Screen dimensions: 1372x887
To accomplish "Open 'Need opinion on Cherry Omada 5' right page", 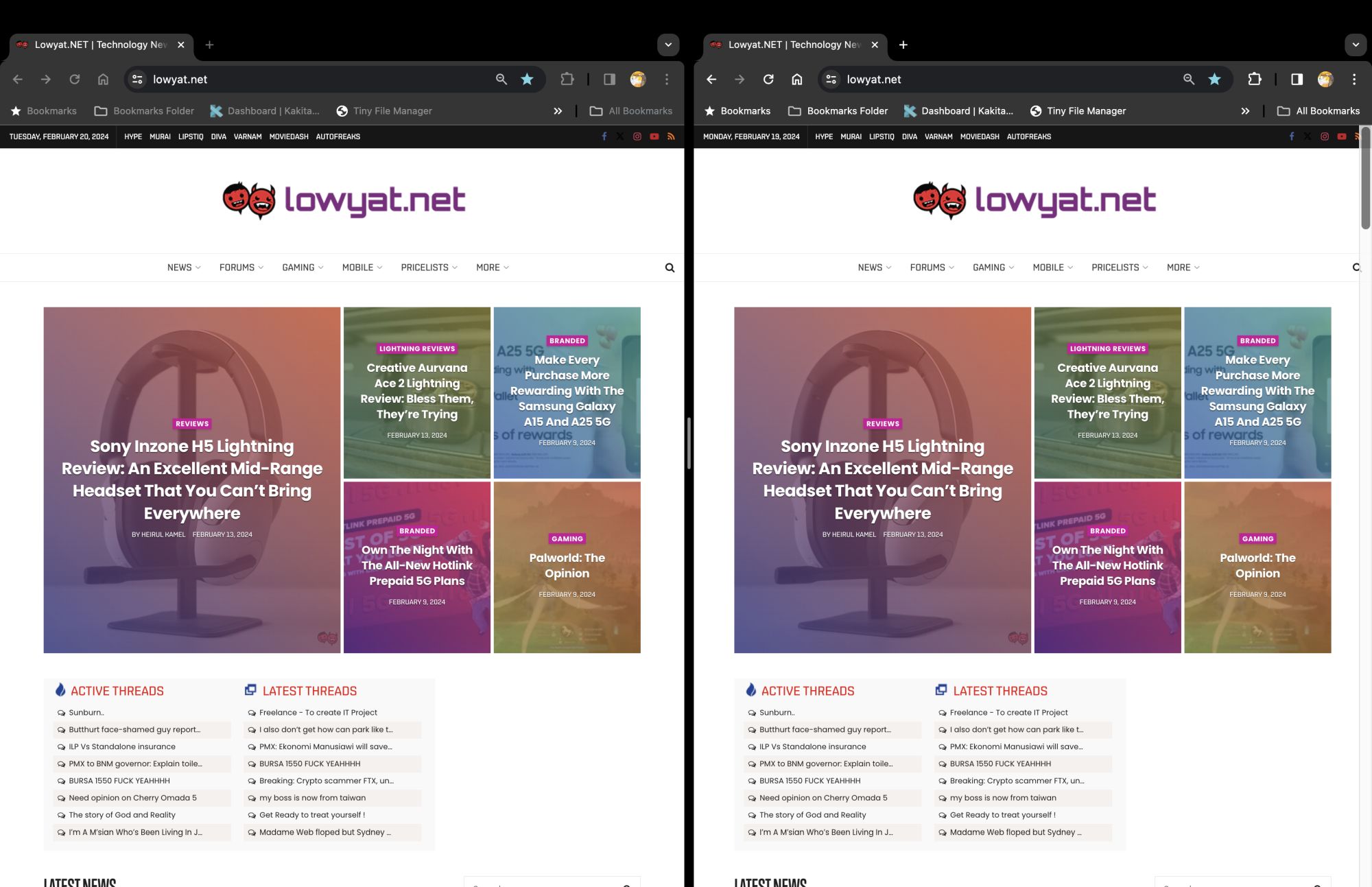I will click(x=823, y=798).
